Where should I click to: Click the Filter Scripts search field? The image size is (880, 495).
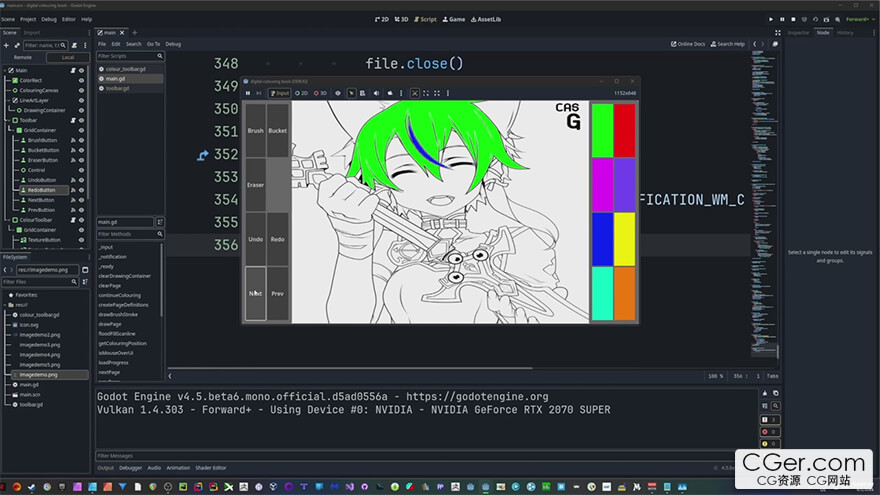pyautogui.click(x=130, y=56)
